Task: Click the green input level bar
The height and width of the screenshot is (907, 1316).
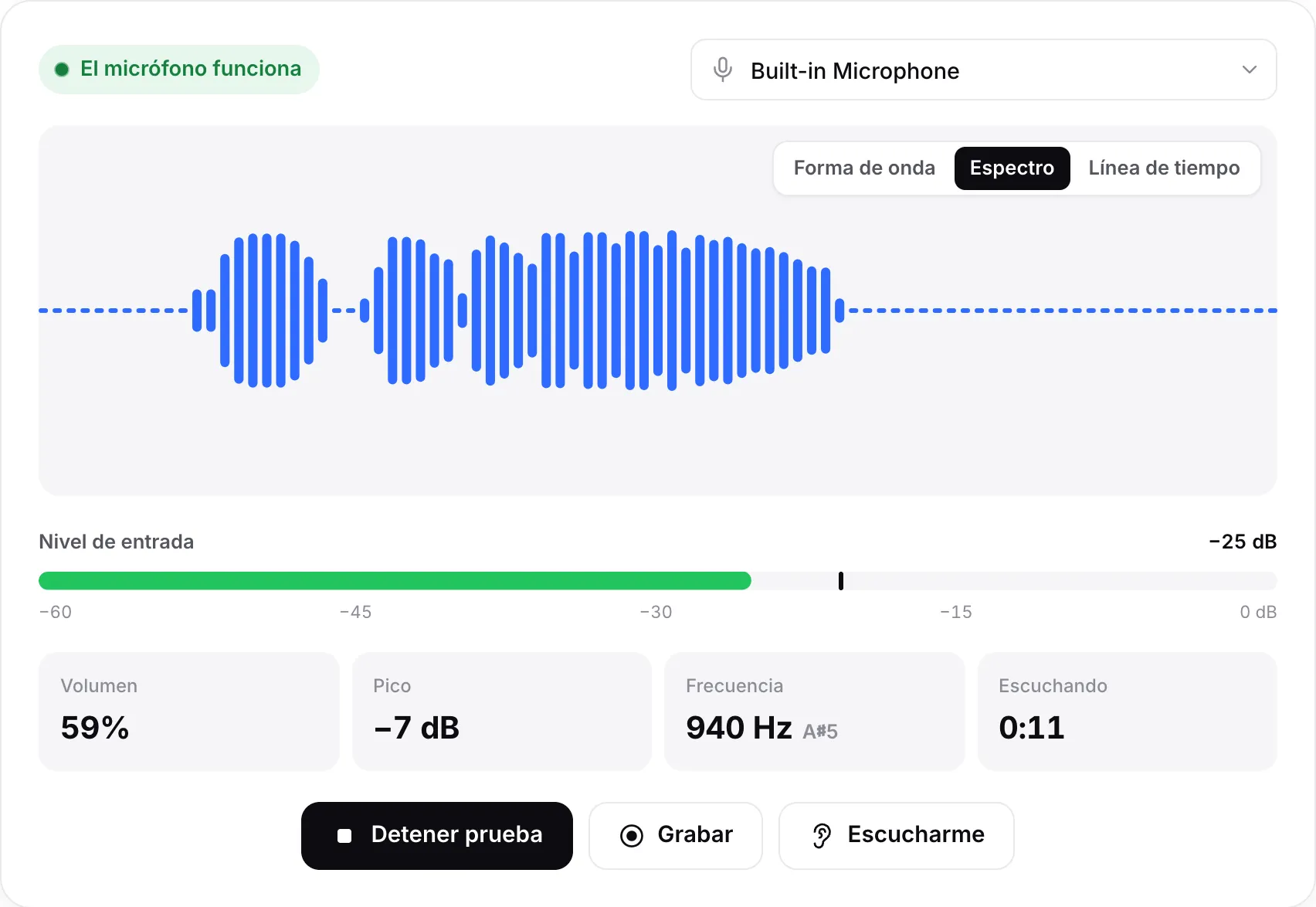Action: point(395,581)
